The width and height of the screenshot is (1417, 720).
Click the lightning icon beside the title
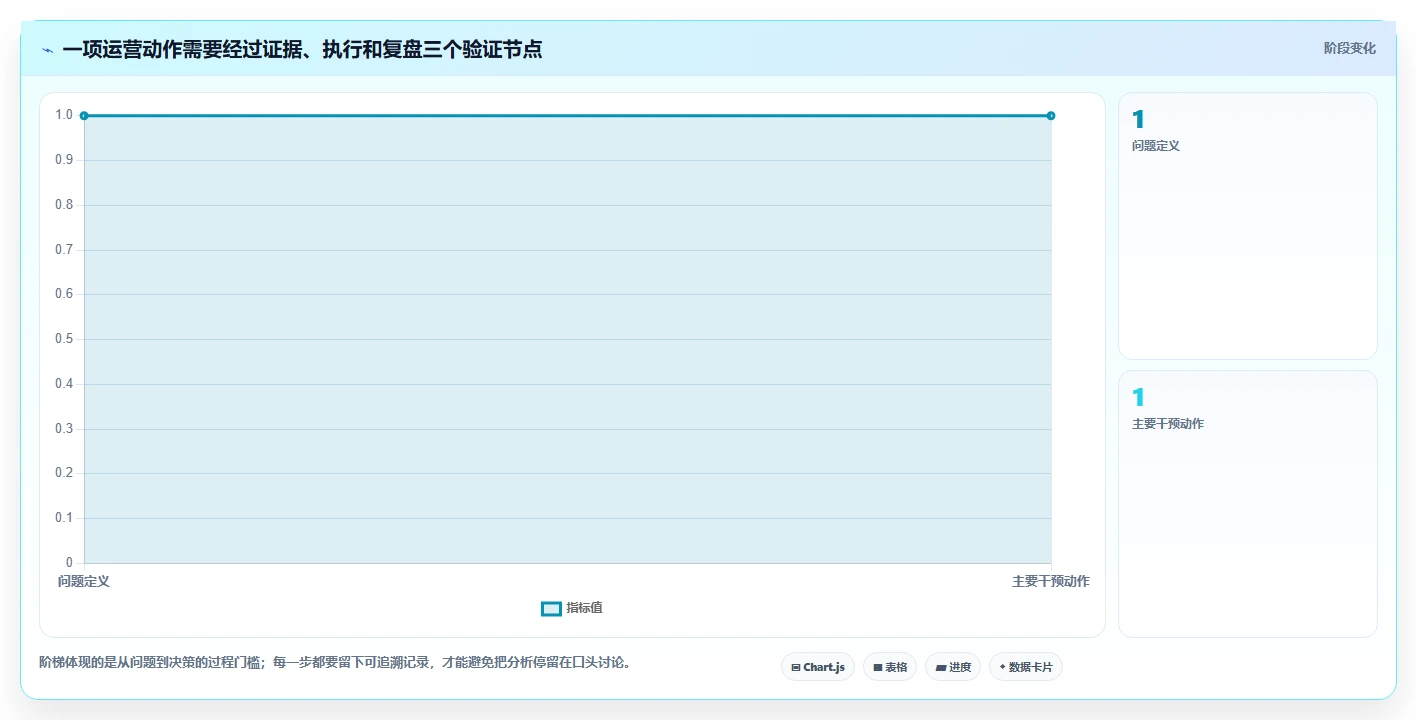[48, 50]
